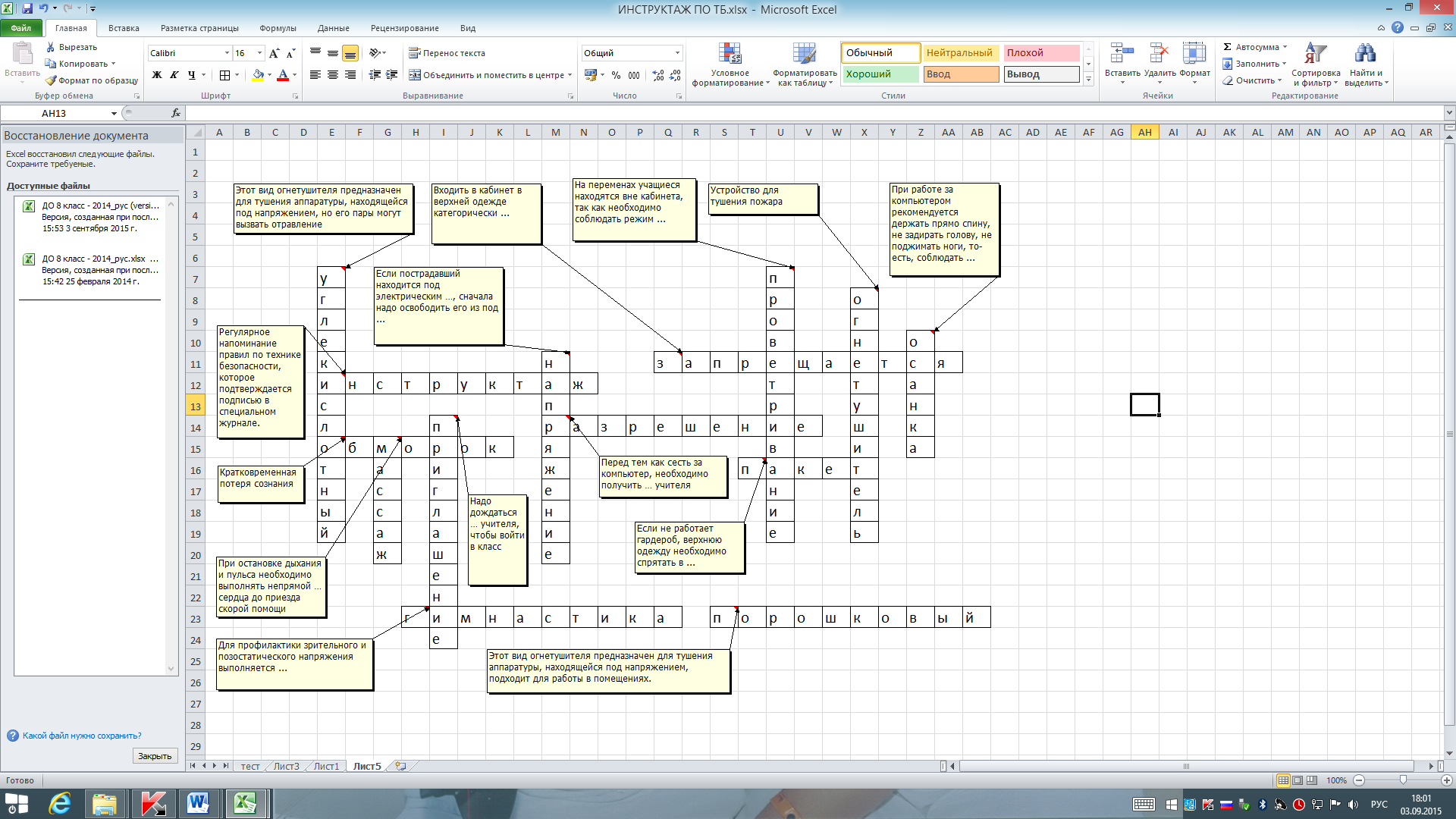The image size is (1456, 819).
Task: Open Conditional Formatting menu
Action: 730,65
